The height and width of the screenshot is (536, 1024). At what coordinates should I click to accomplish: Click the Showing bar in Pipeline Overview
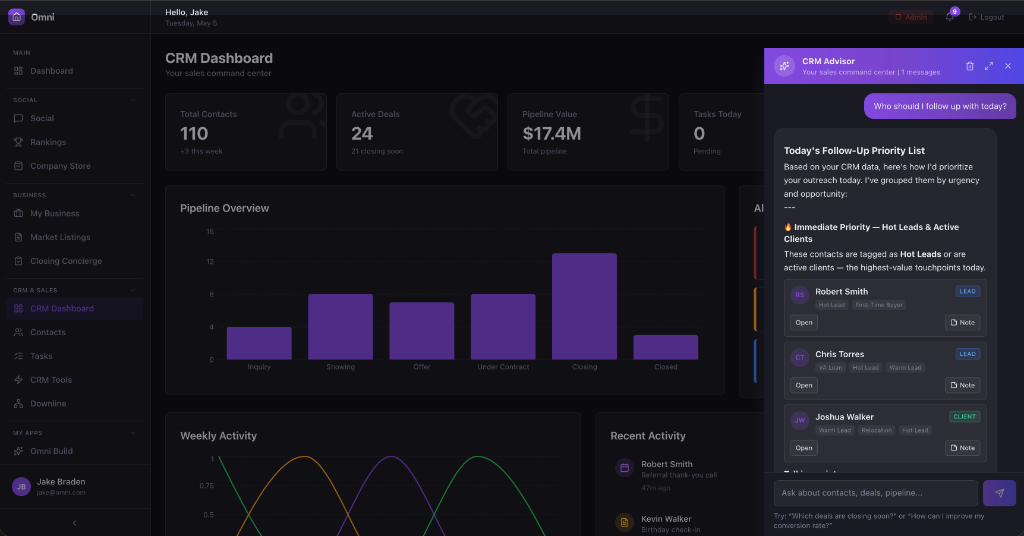point(340,326)
